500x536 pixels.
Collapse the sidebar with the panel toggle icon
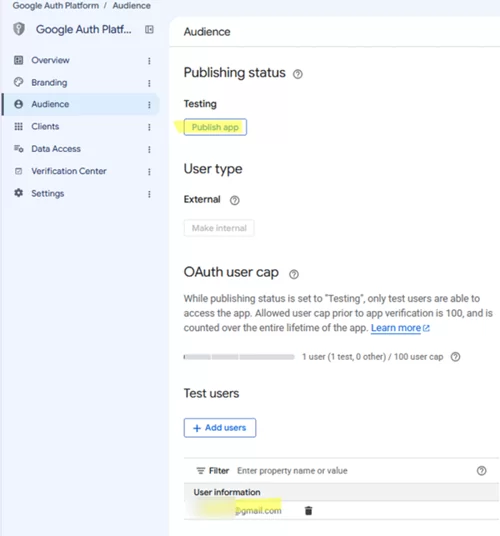[x=149, y=29]
